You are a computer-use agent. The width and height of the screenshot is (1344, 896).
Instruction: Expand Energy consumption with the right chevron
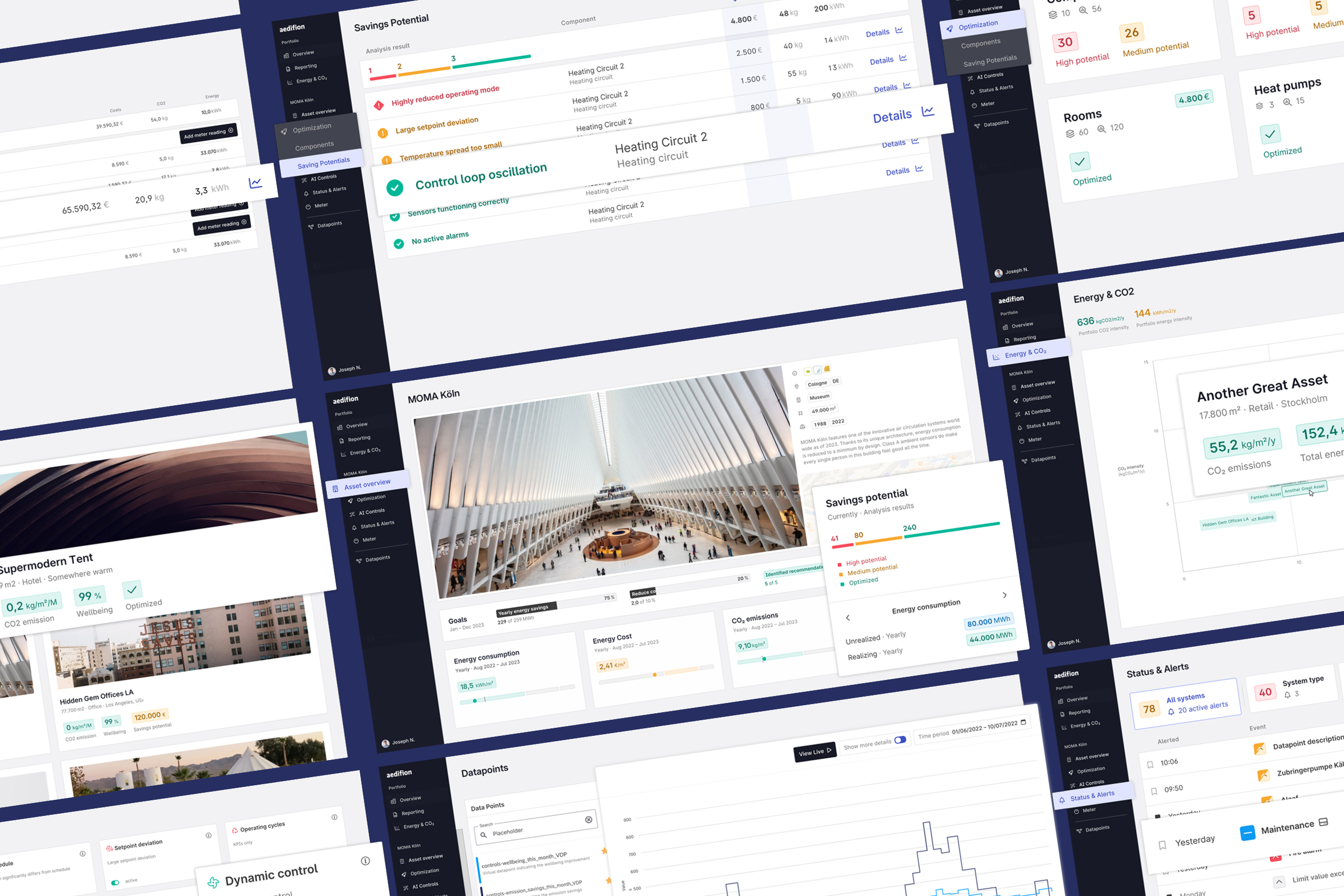pos(1005,596)
